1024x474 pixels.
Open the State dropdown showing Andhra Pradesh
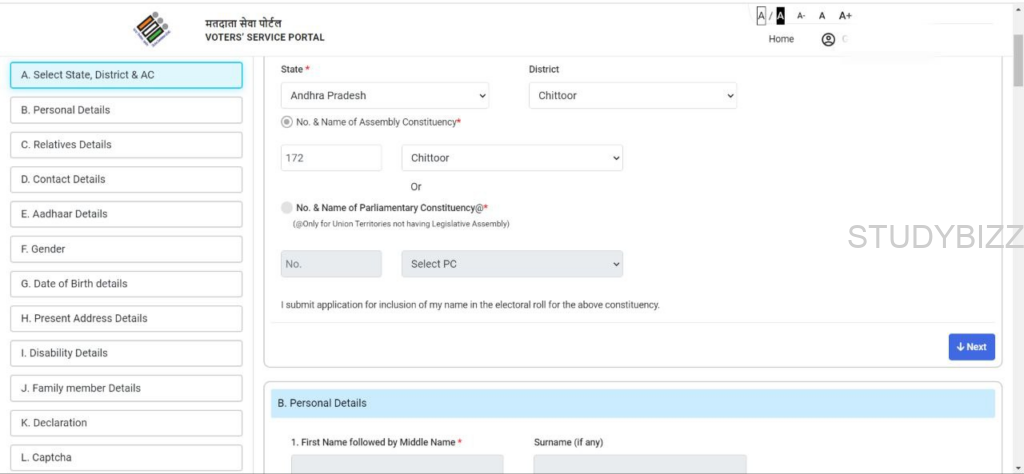(385, 96)
